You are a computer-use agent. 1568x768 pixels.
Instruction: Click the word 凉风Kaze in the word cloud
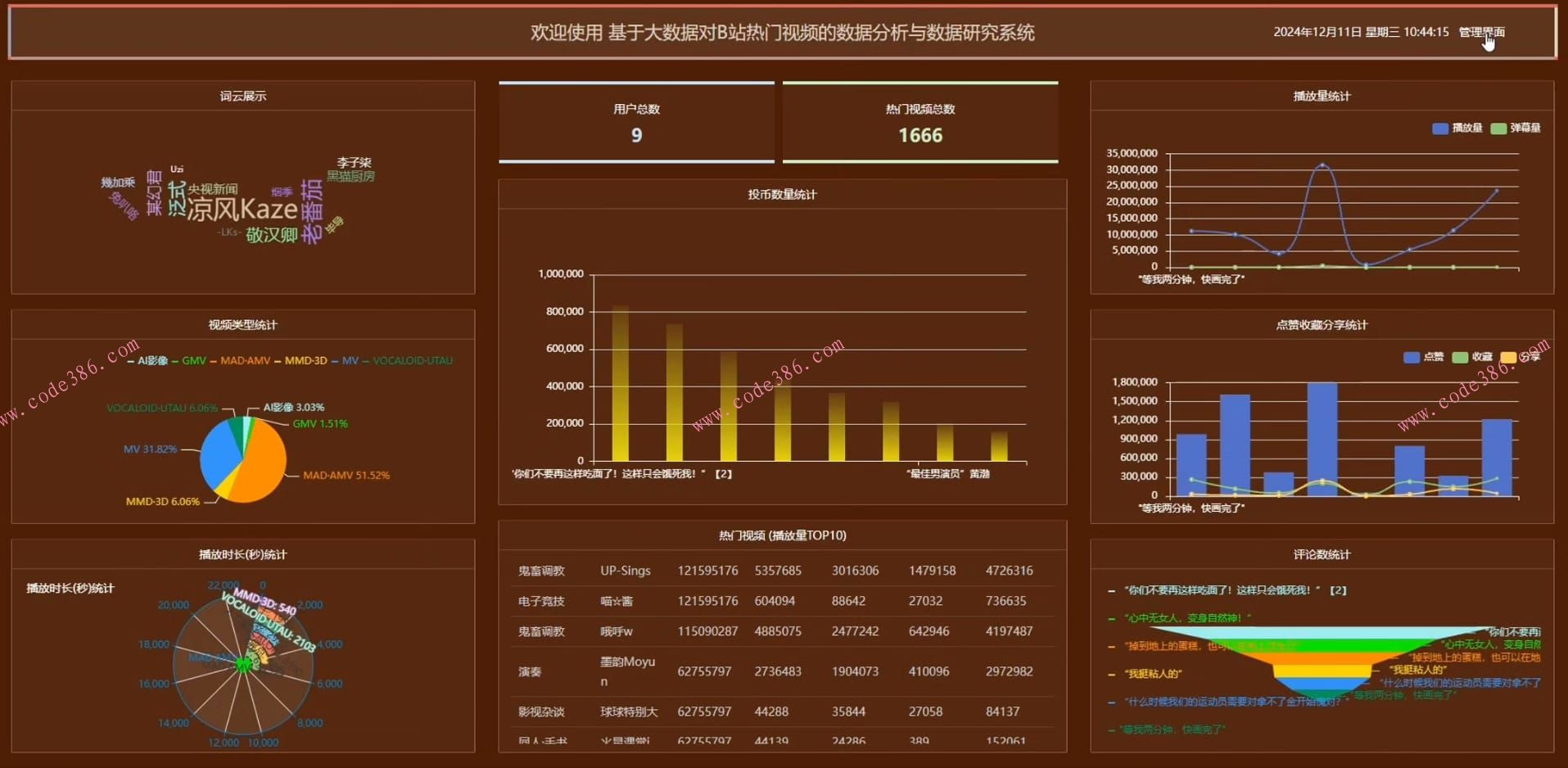(242, 209)
